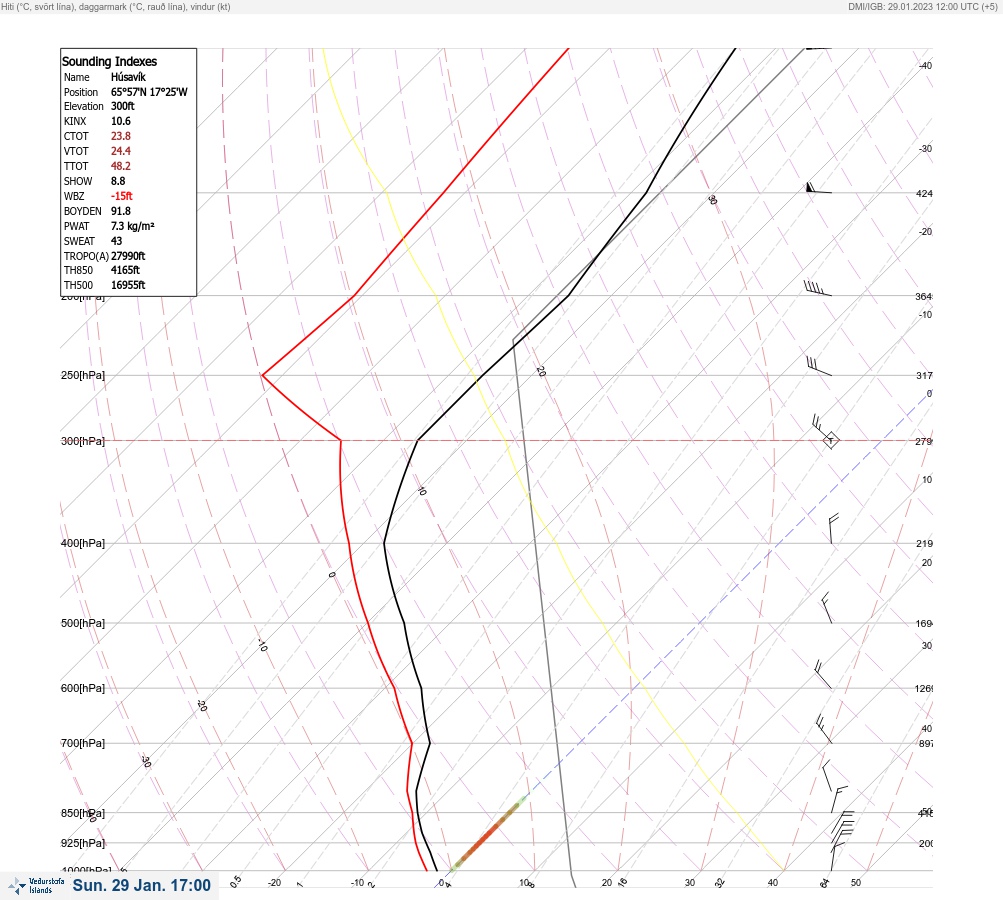
Task: Select the Position value 65°57'N 17°25'W
Action: [149, 92]
